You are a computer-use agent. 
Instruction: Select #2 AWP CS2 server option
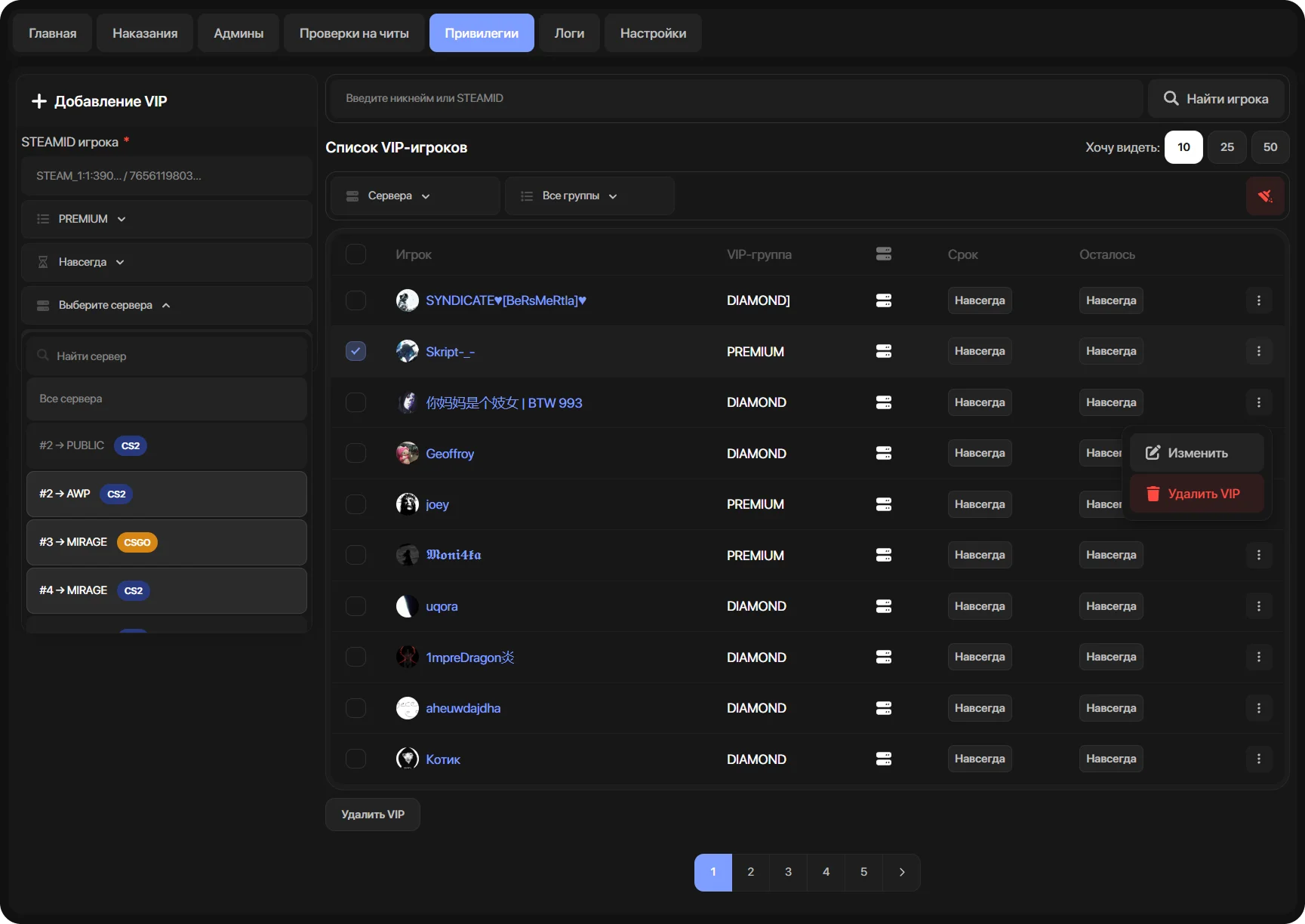click(x=167, y=494)
